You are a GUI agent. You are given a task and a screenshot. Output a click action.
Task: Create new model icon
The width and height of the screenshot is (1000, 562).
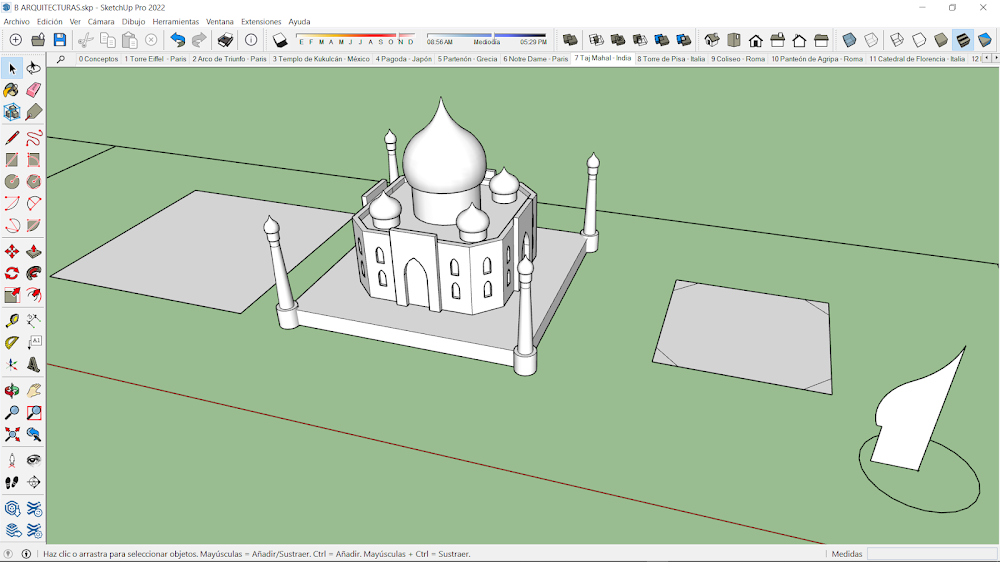coord(15,40)
